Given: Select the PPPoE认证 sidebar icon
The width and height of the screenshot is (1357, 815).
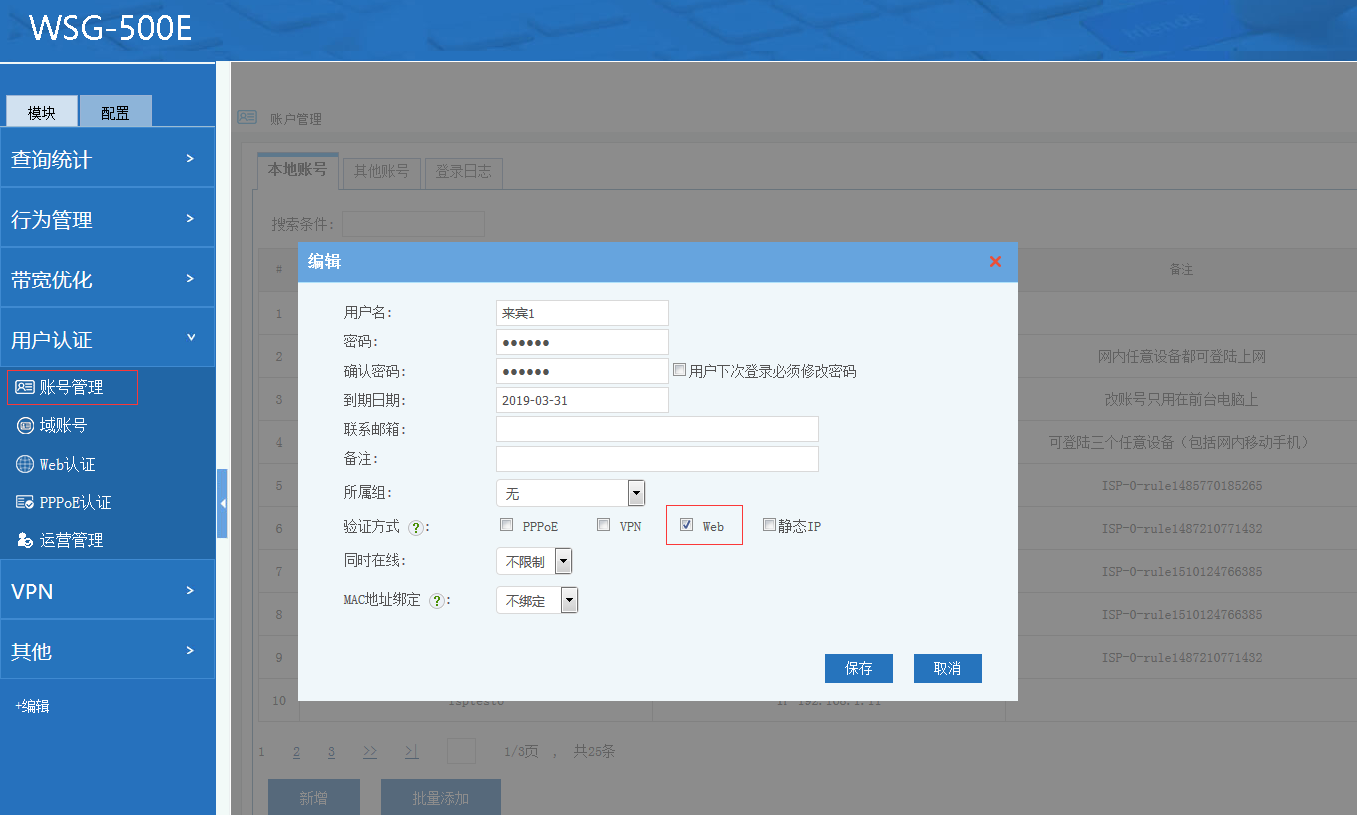Looking at the screenshot, I should click(x=25, y=502).
